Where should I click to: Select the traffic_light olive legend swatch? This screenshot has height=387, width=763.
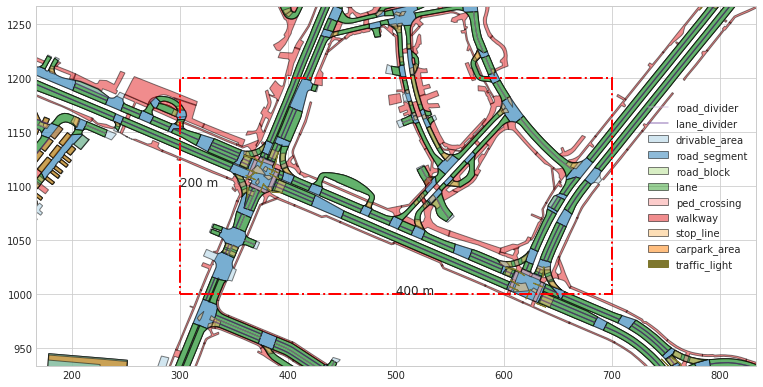point(658,265)
